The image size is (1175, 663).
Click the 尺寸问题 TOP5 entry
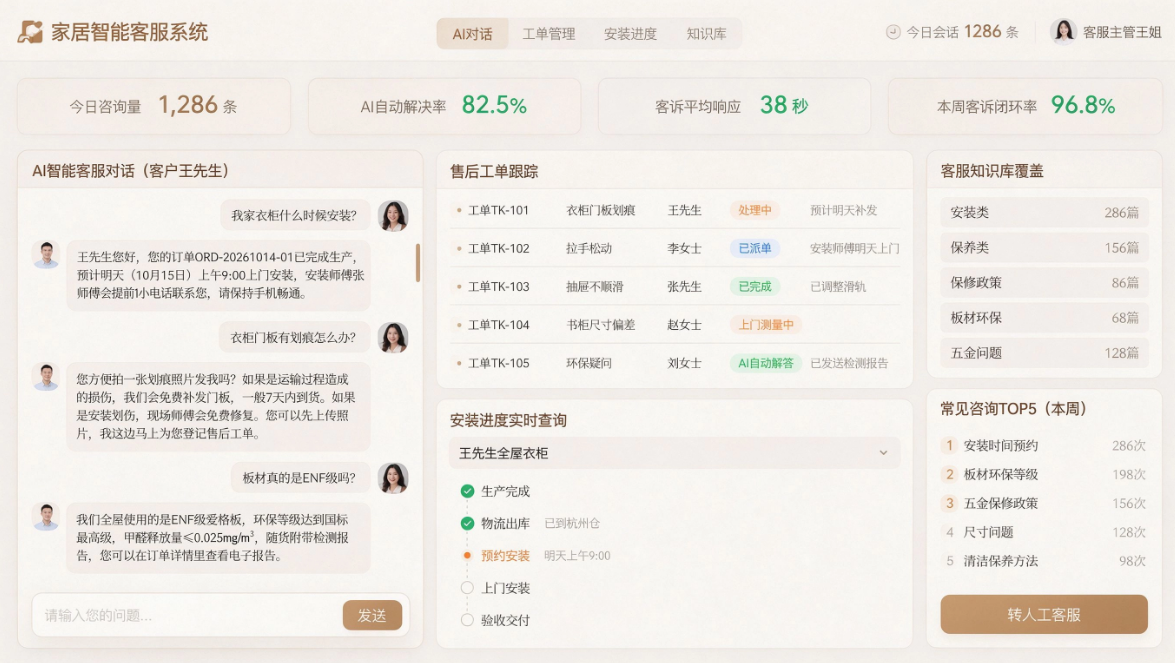[1044, 533]
